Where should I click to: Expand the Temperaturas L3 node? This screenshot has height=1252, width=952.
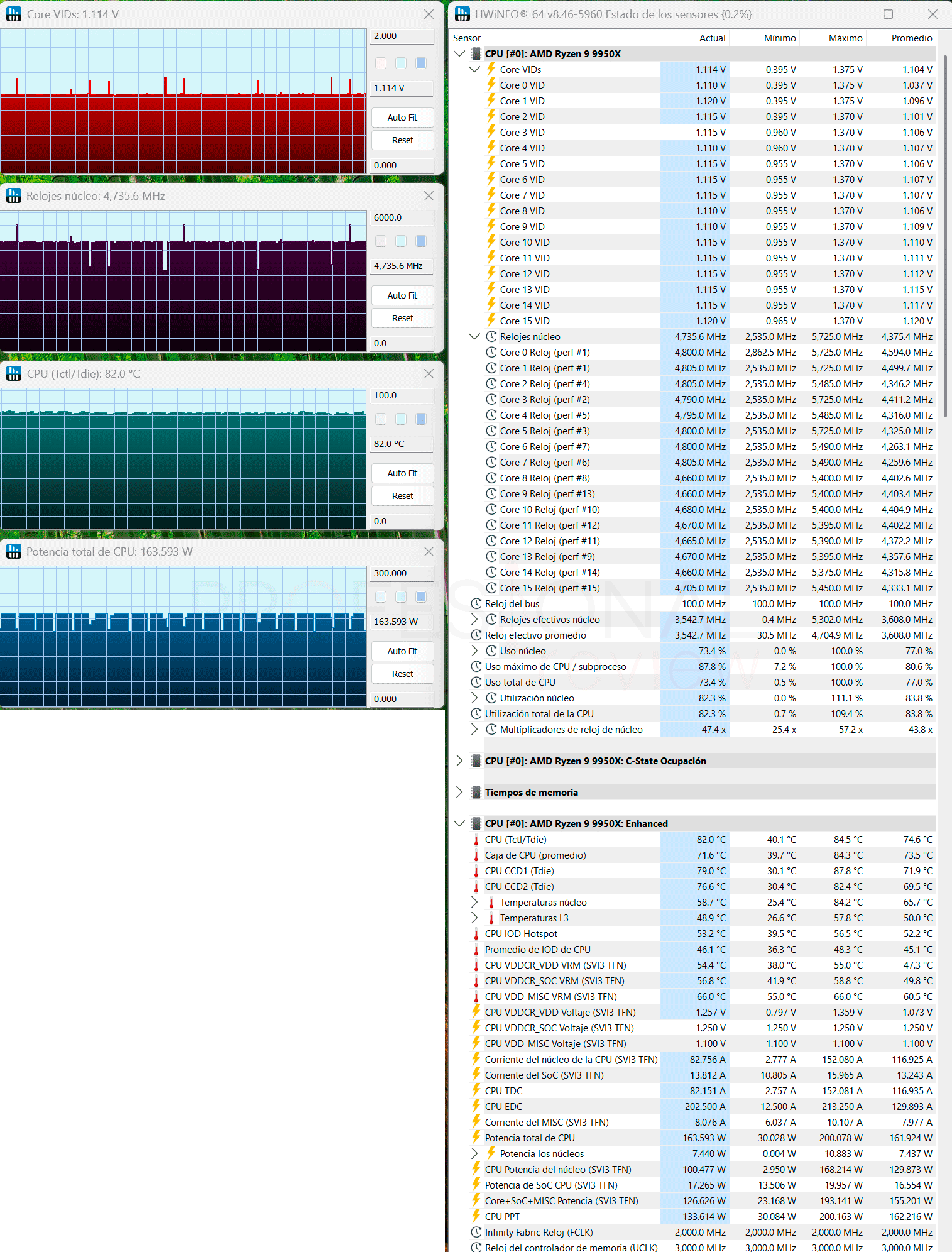pyautogui.click(x=474, y=918)
